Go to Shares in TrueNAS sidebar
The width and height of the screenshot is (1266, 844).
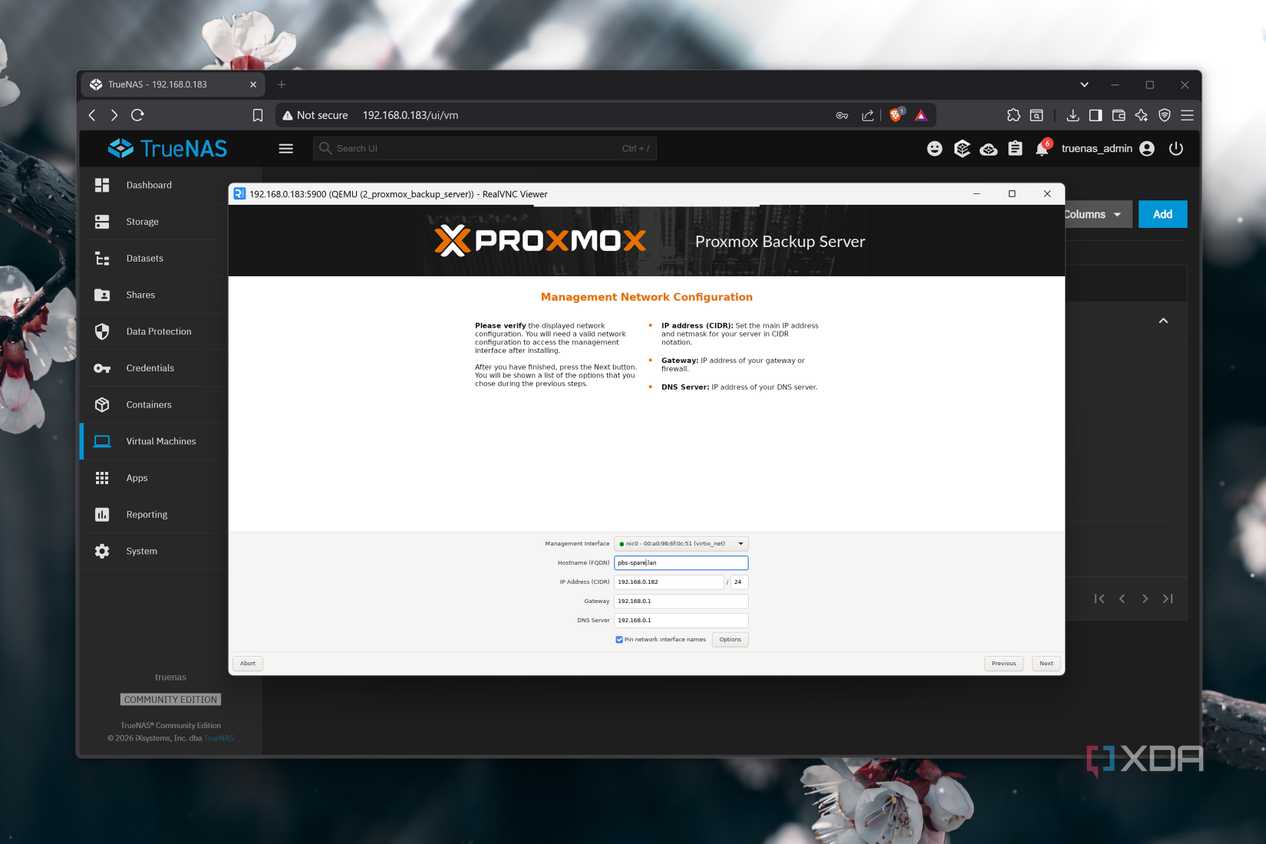tap(150, 295)
